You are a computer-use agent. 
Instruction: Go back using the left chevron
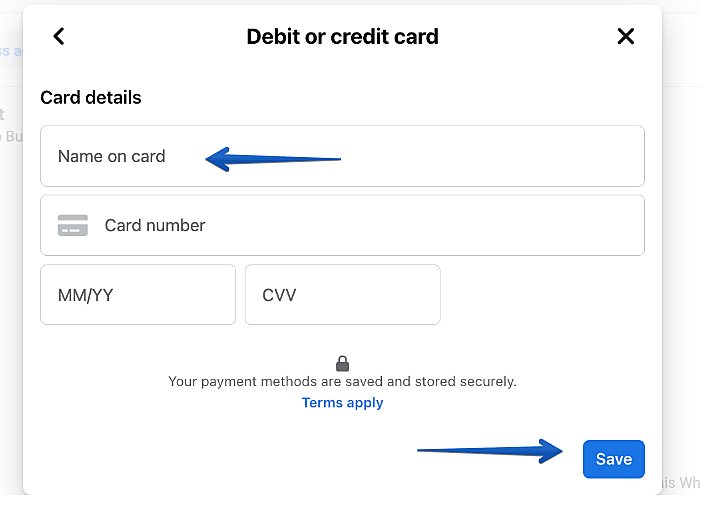point(59,37)
